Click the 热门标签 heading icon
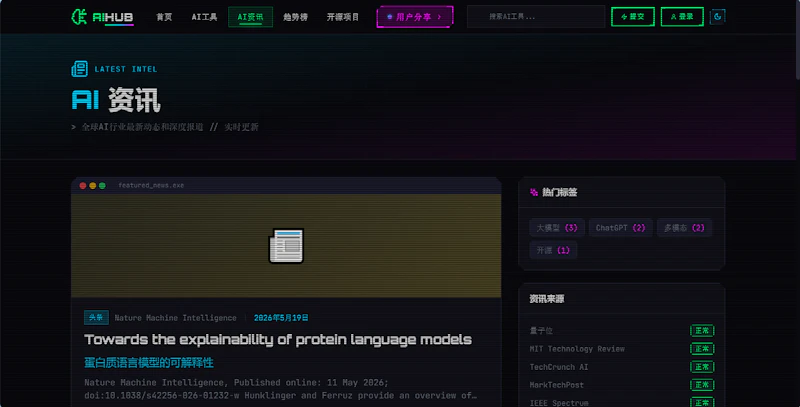 tap(534, 192)
